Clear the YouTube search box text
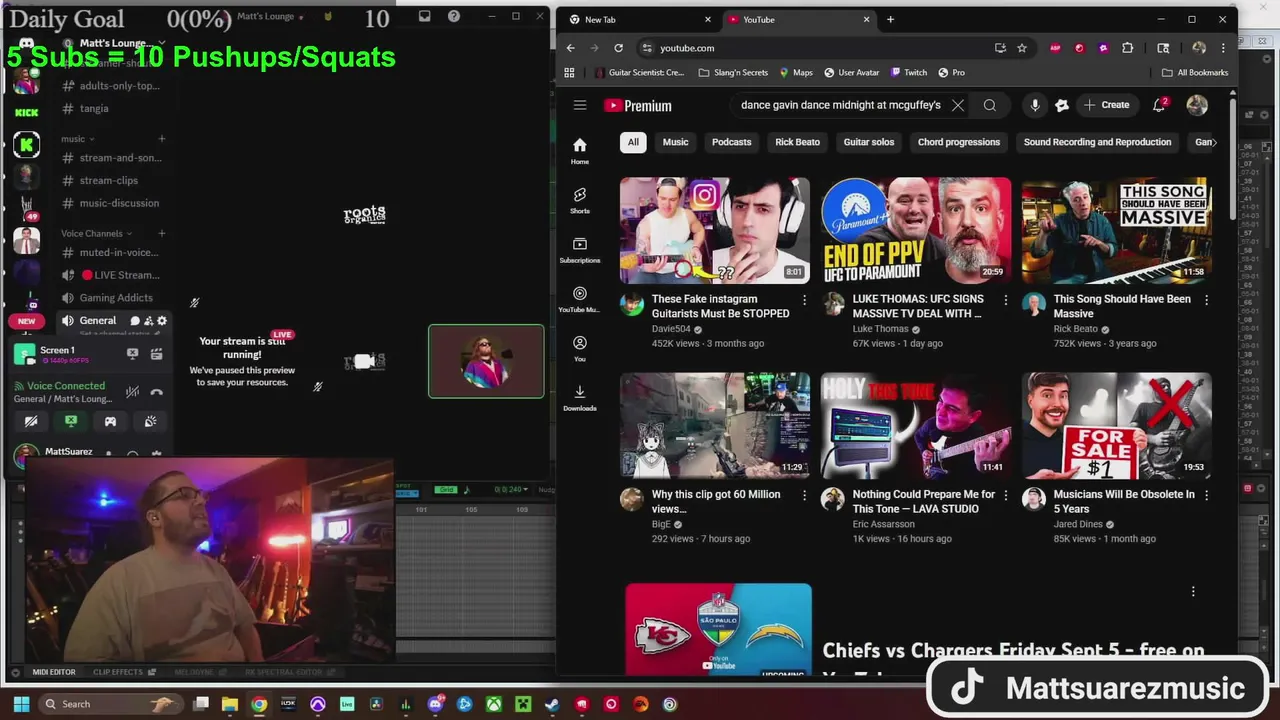The width and height of the screenshot is (1280, 720). click(x=957, y=105)
